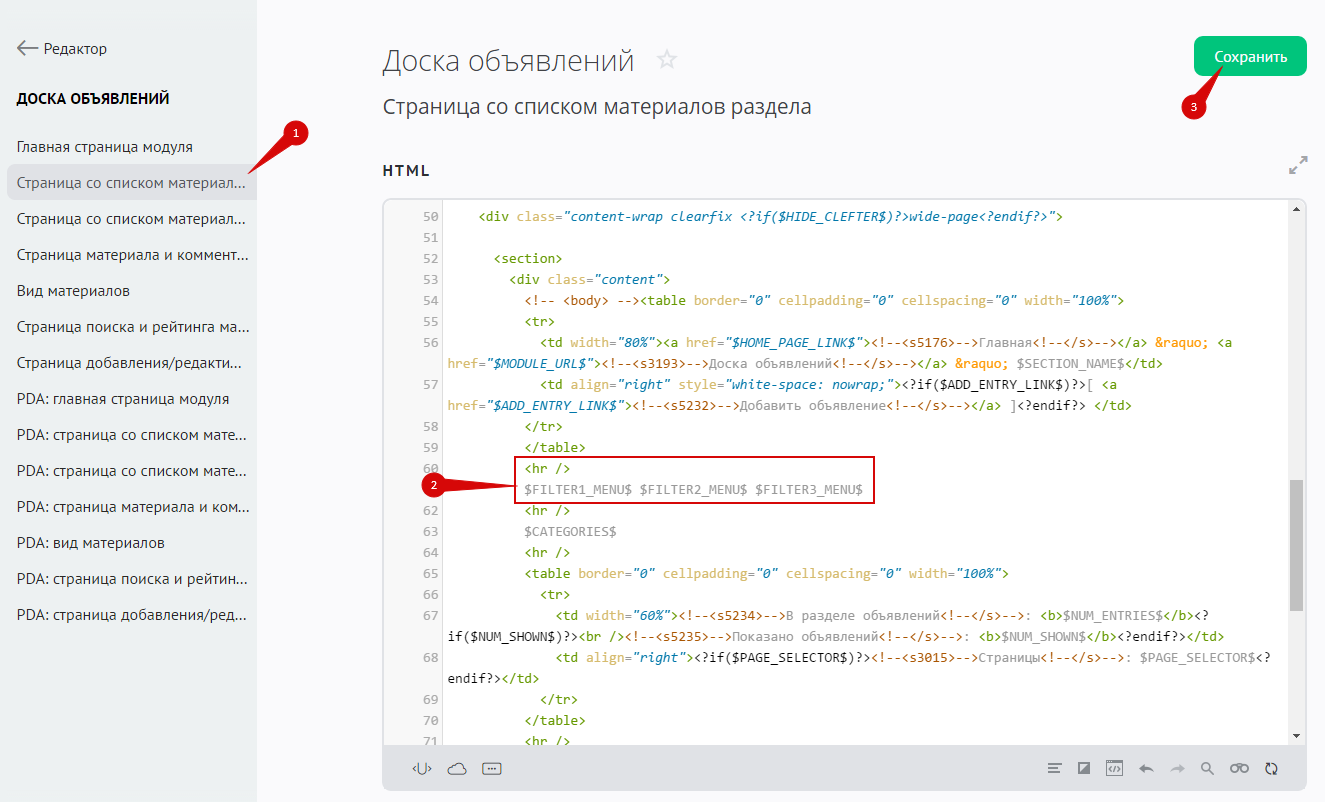Open PDA: главная страница модуля template
This screenshot has height=802, width=1325.
coord(123,399)
